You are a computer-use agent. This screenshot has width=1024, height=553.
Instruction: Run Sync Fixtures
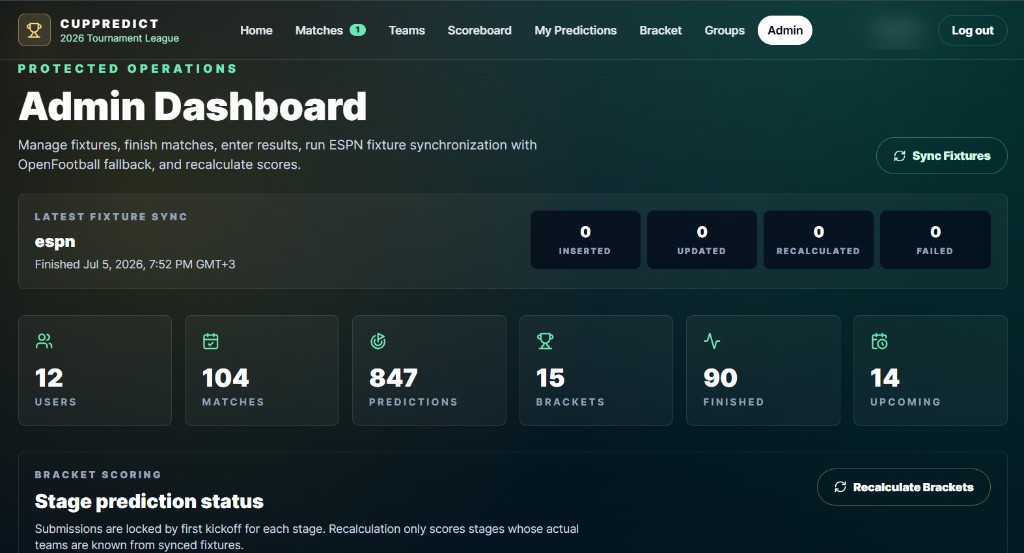(942, 156)
